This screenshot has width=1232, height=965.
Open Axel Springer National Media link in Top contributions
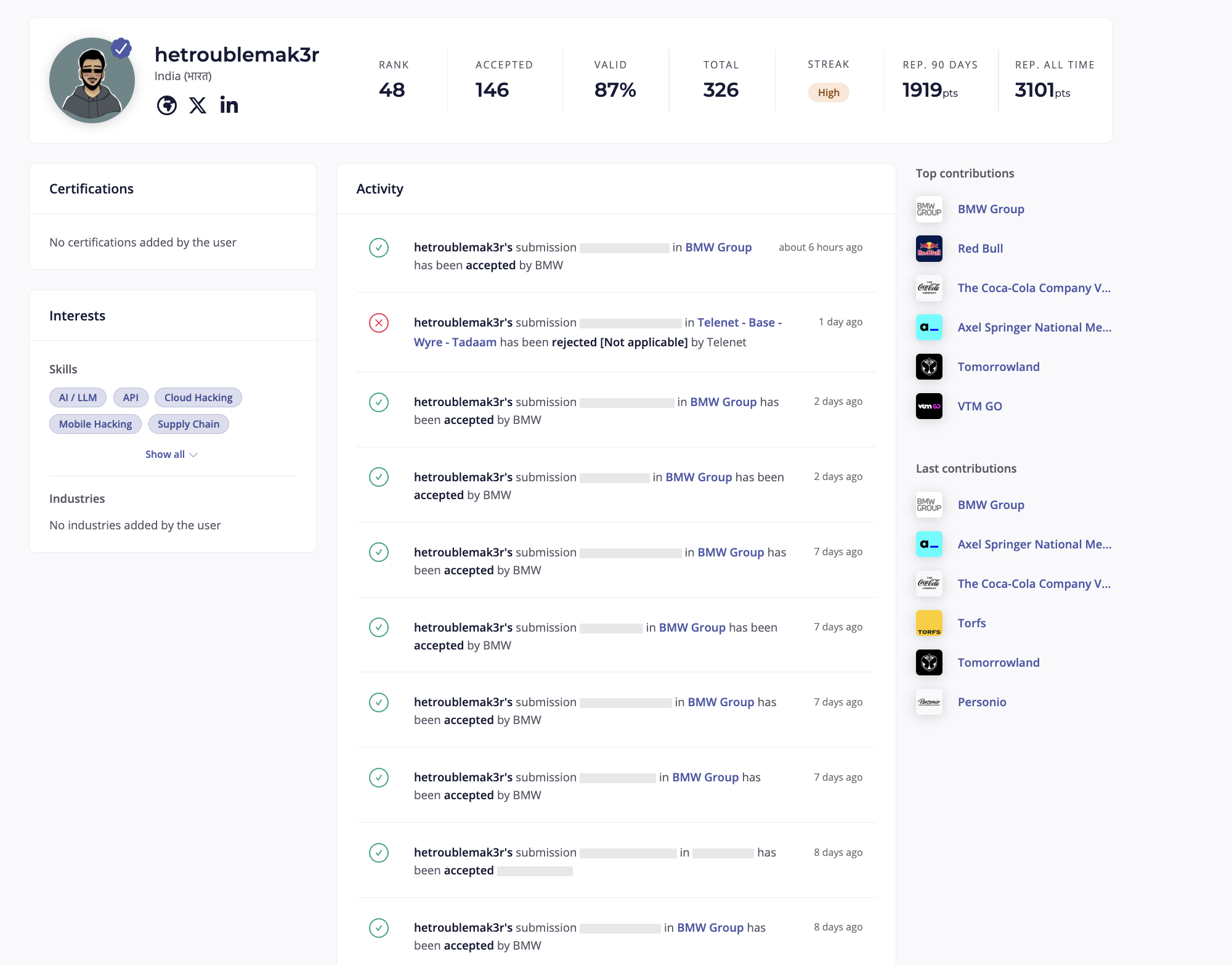point(1034,327)
